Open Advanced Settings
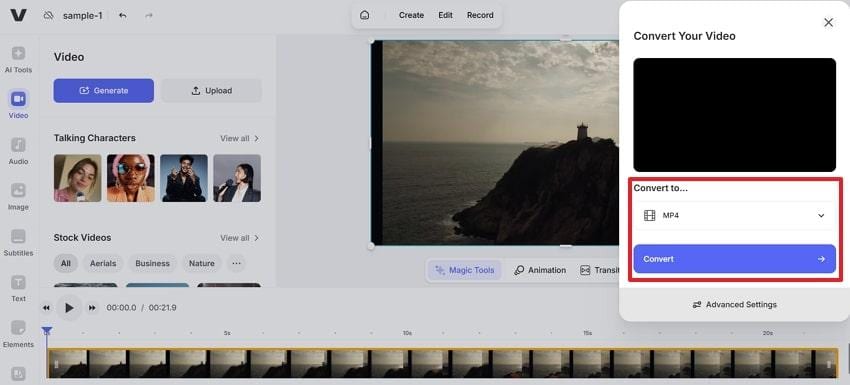Screen dimensions: 850x385 point(735,305)
